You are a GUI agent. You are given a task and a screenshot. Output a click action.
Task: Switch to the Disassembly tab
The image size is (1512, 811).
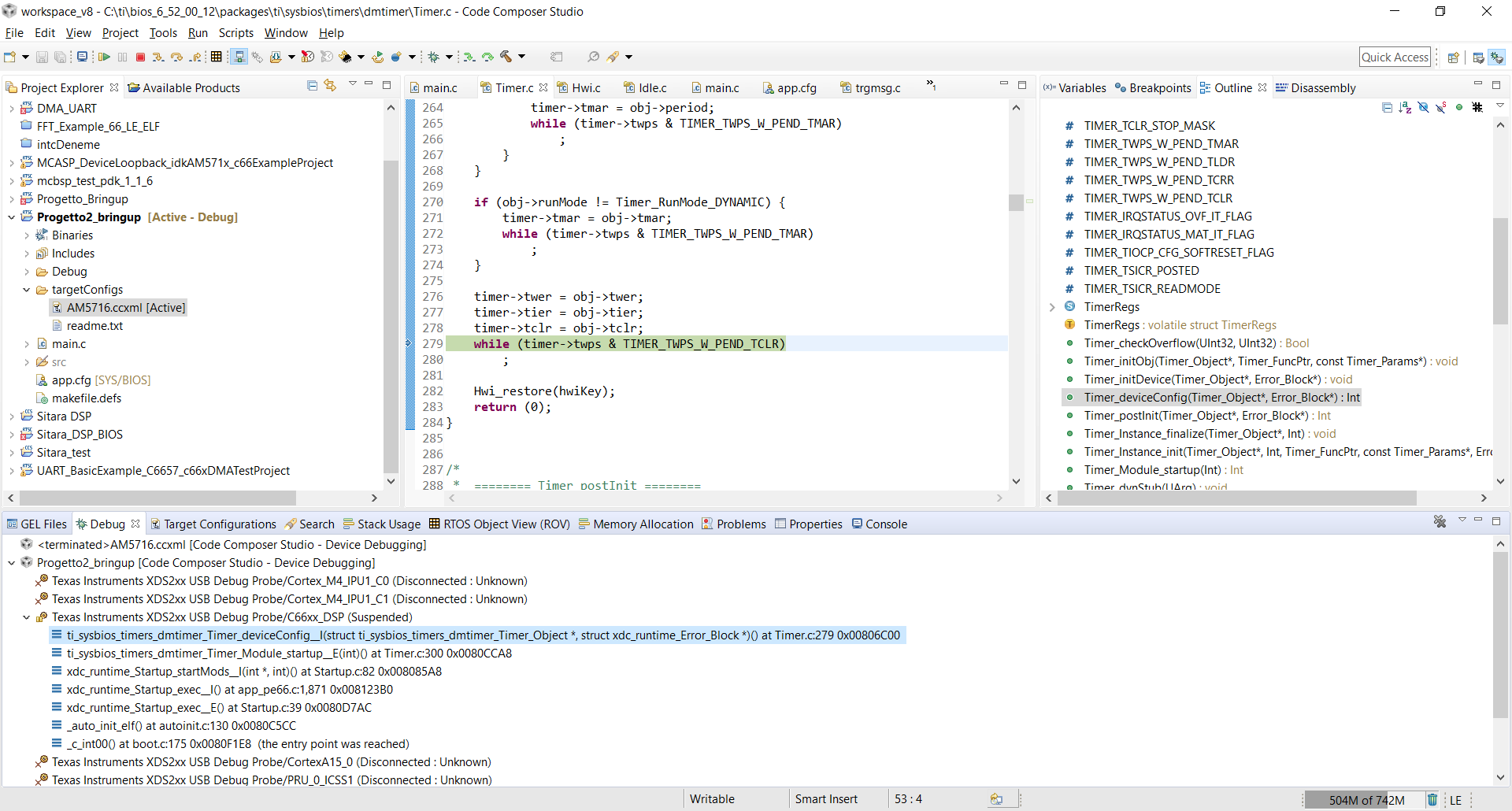click(x=1322, y=88)
